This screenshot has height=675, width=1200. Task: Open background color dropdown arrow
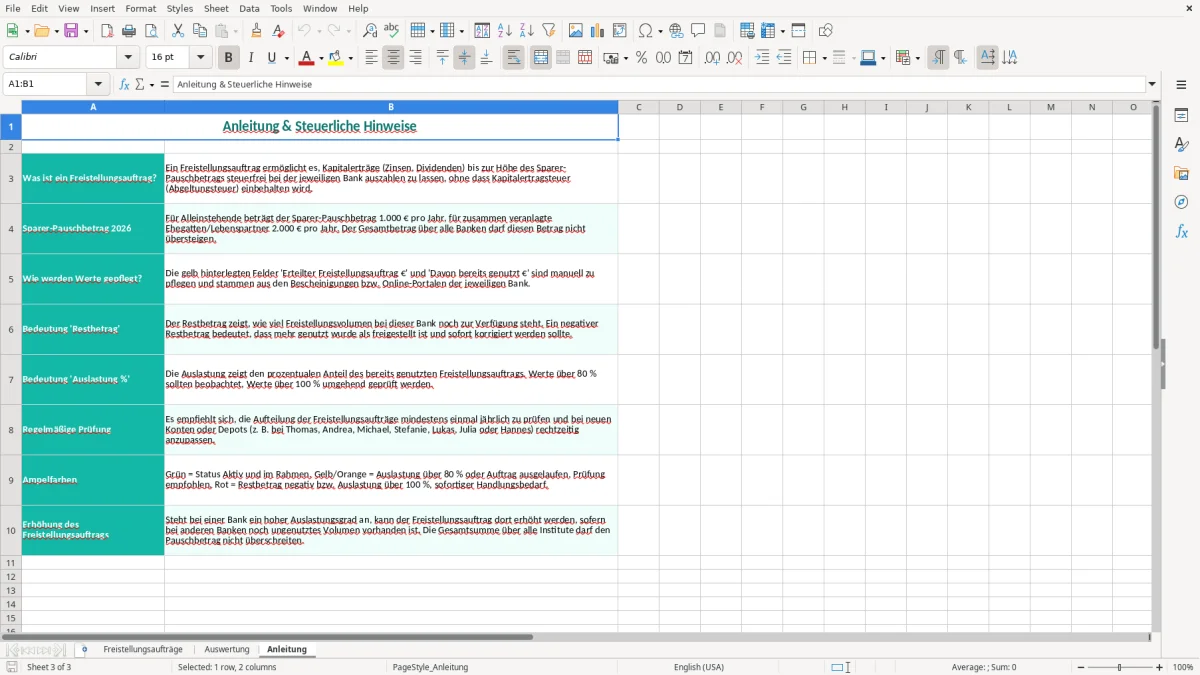pyautogui.click(x=350, y=58)
